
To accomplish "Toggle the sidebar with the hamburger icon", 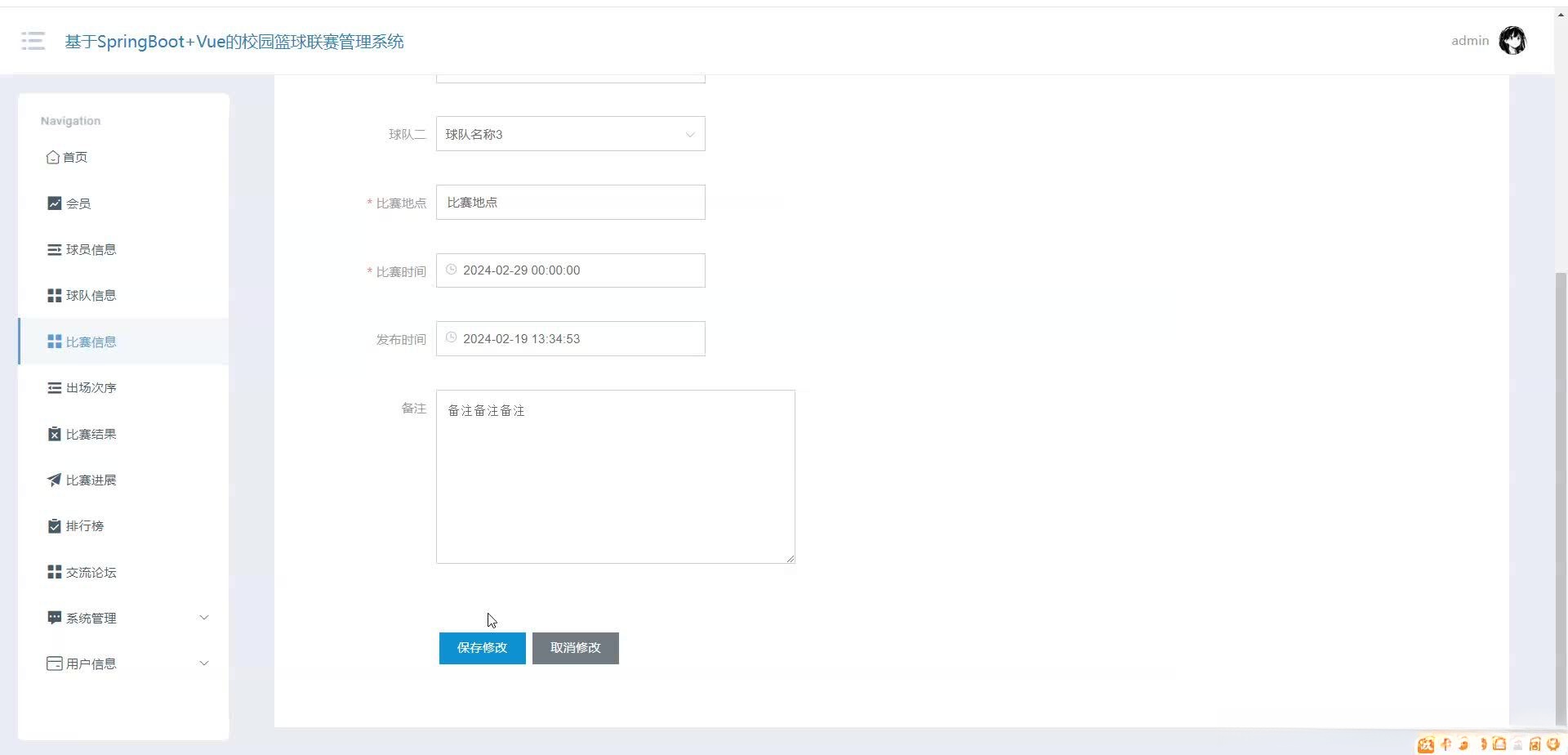I will coord(33,41).
